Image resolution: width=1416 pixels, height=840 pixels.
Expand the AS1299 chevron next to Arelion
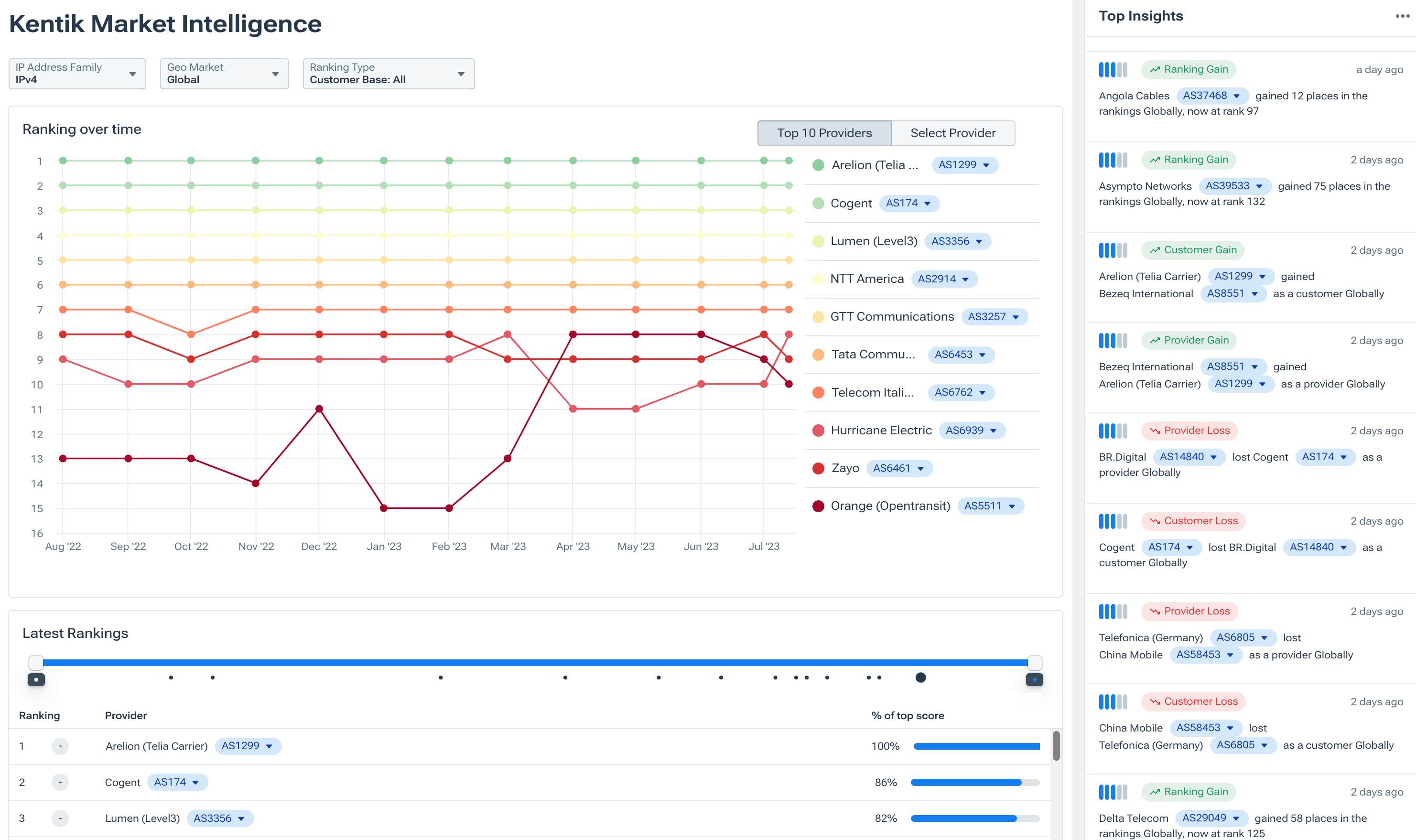point(986,165)
